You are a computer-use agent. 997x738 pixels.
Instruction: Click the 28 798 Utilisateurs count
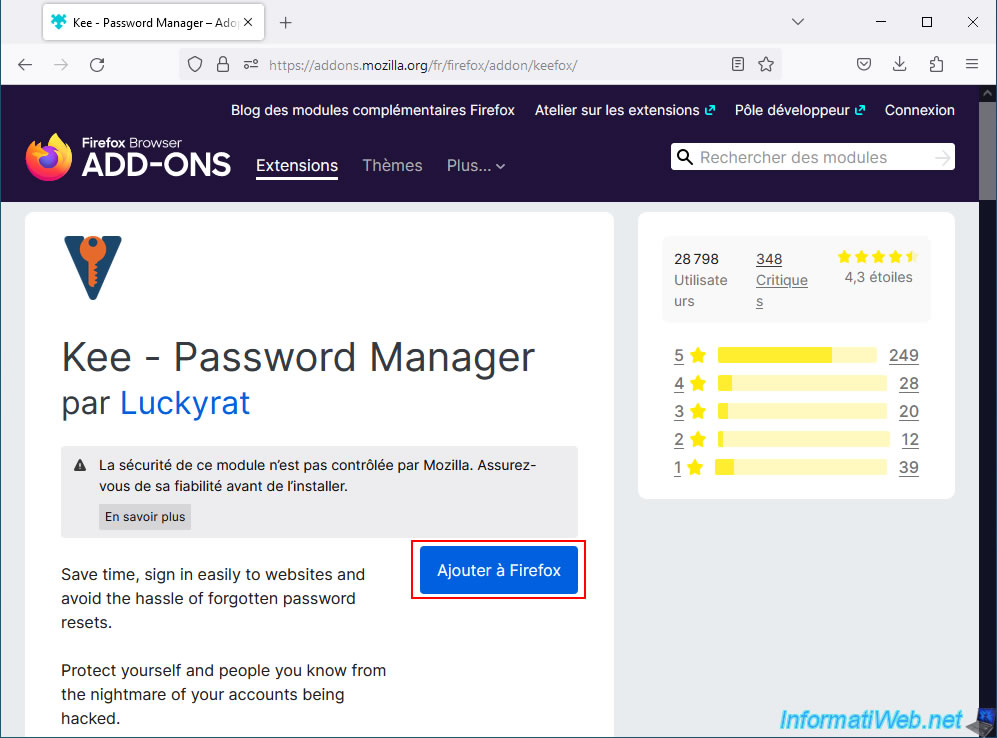[x=701, y=280]
